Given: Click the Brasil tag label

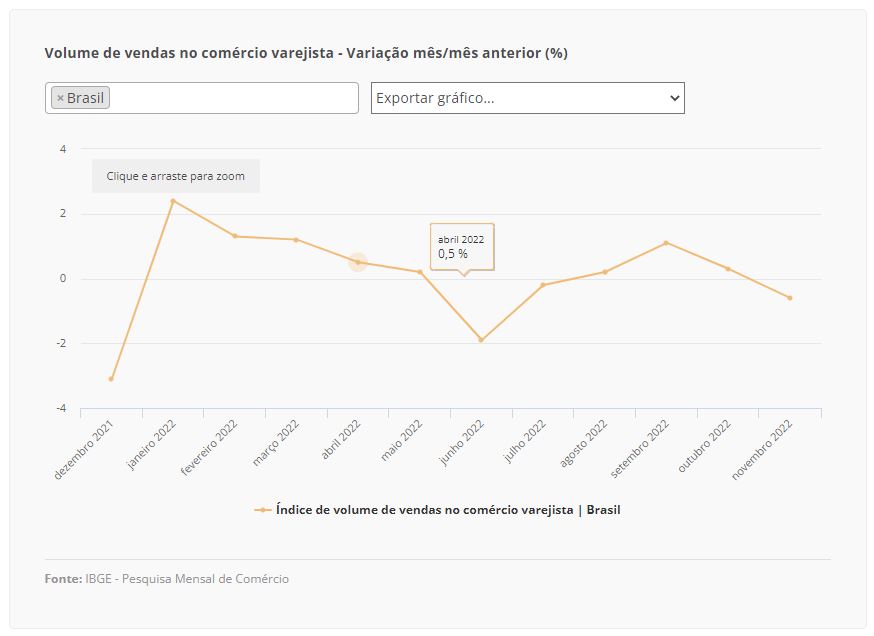Looking at the screenshot, I should [85, 98].
